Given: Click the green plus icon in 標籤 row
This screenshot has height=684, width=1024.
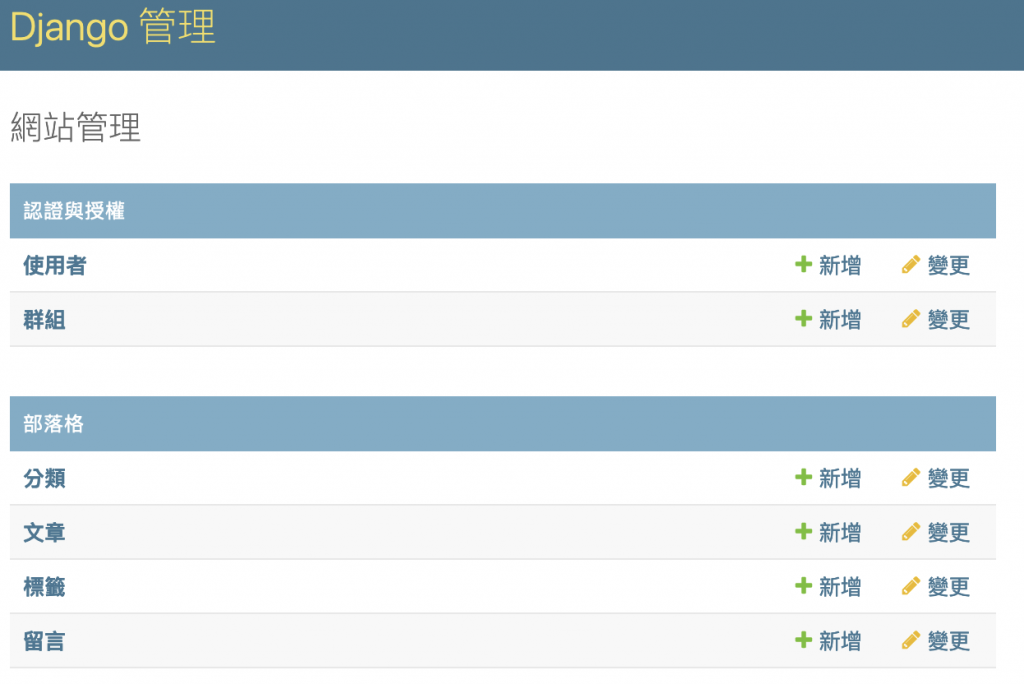Looking at the screenshot, I should click(803, 586).
